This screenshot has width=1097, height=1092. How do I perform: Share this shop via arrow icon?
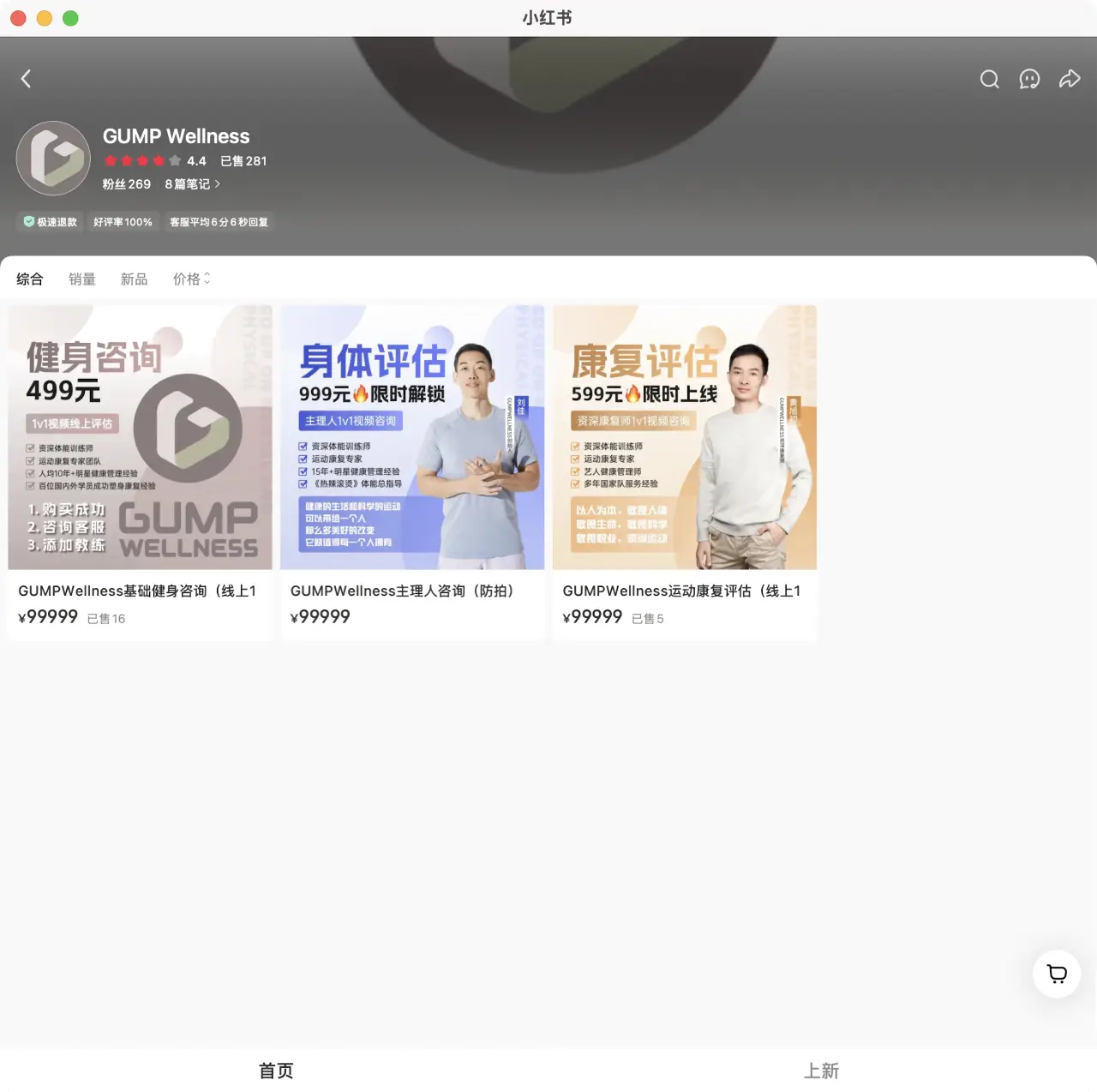coord(1070,79)
